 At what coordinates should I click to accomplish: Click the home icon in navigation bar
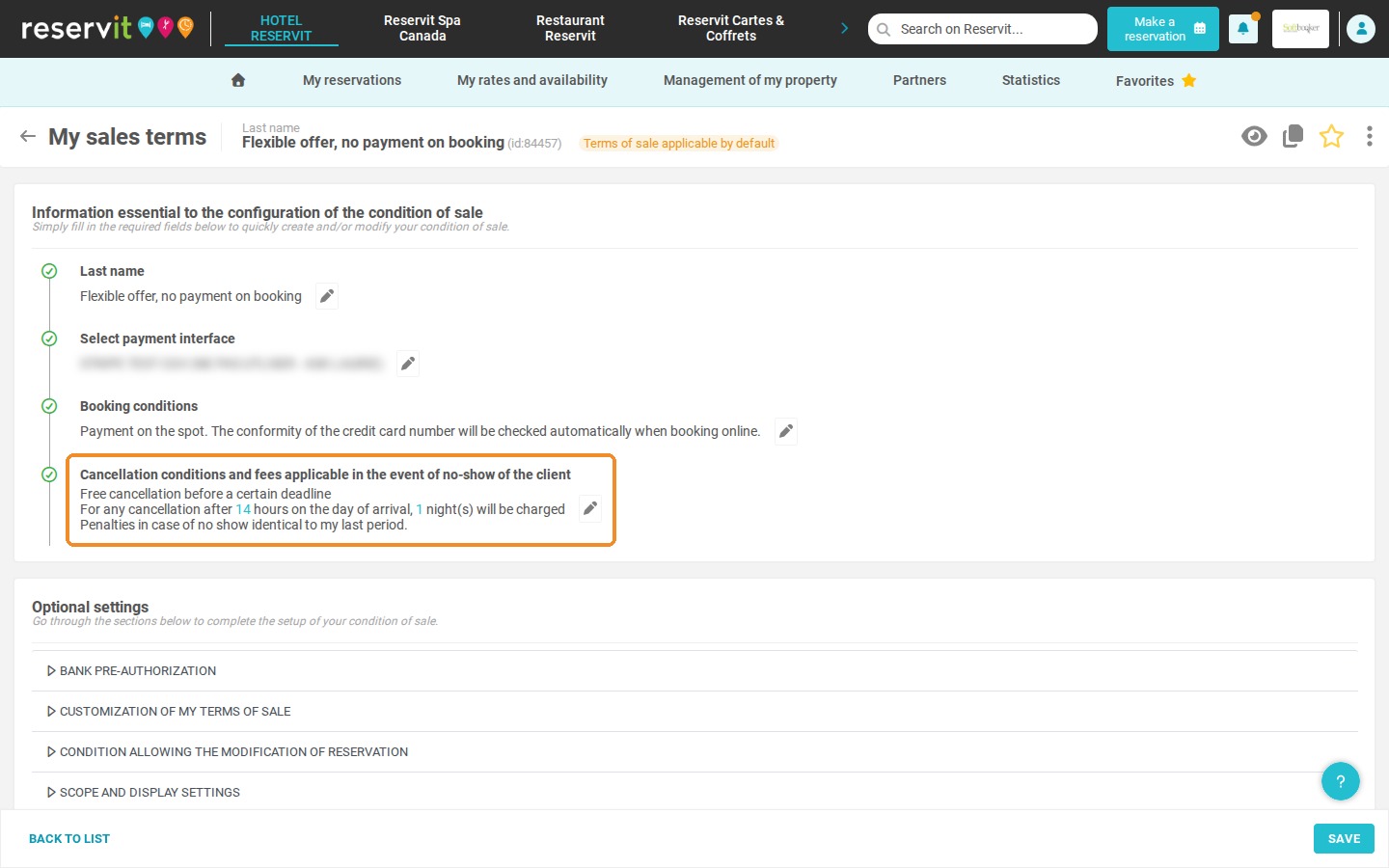(x=238, y=80)
